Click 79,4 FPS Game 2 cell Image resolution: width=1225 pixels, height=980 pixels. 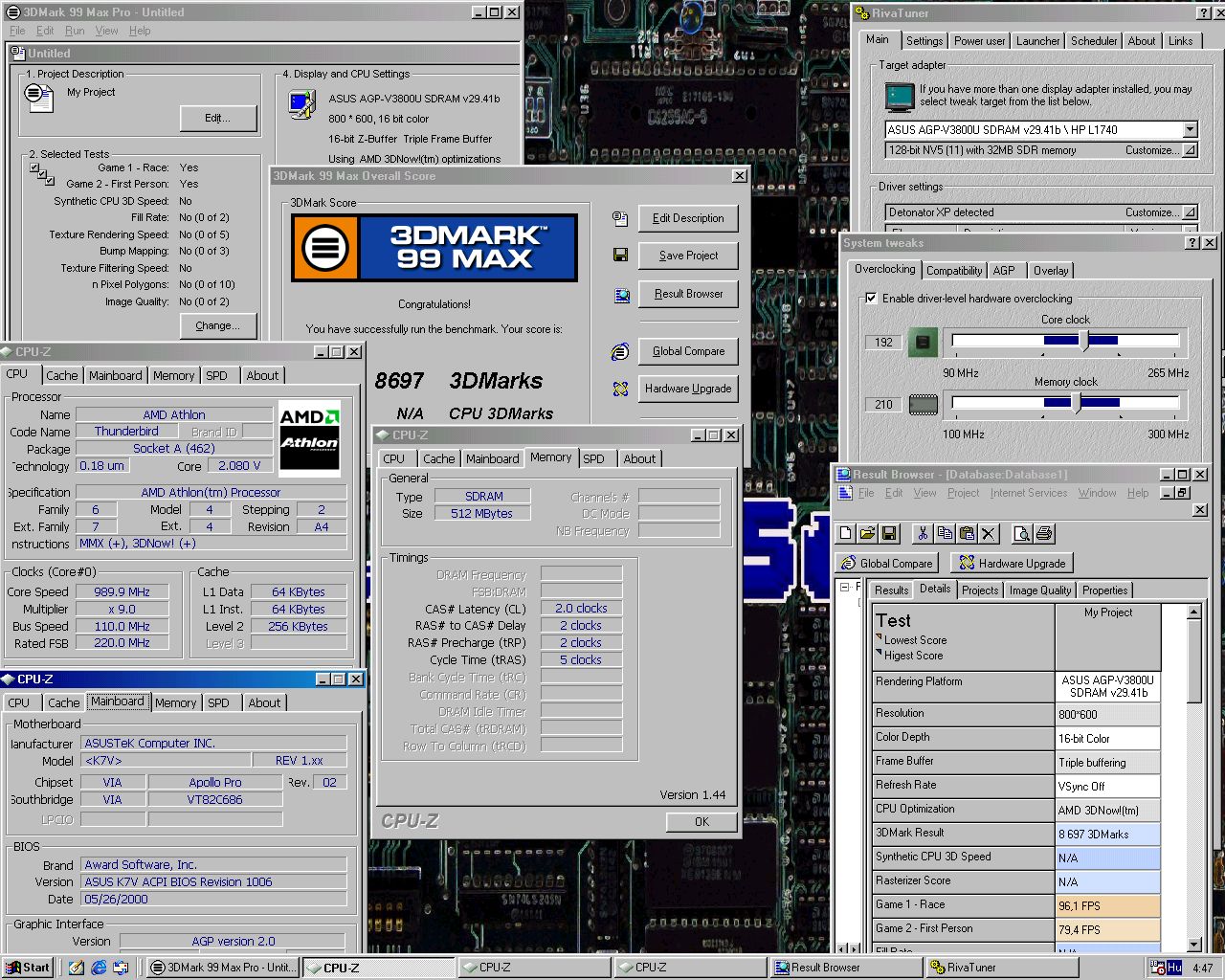[1108, 929]
